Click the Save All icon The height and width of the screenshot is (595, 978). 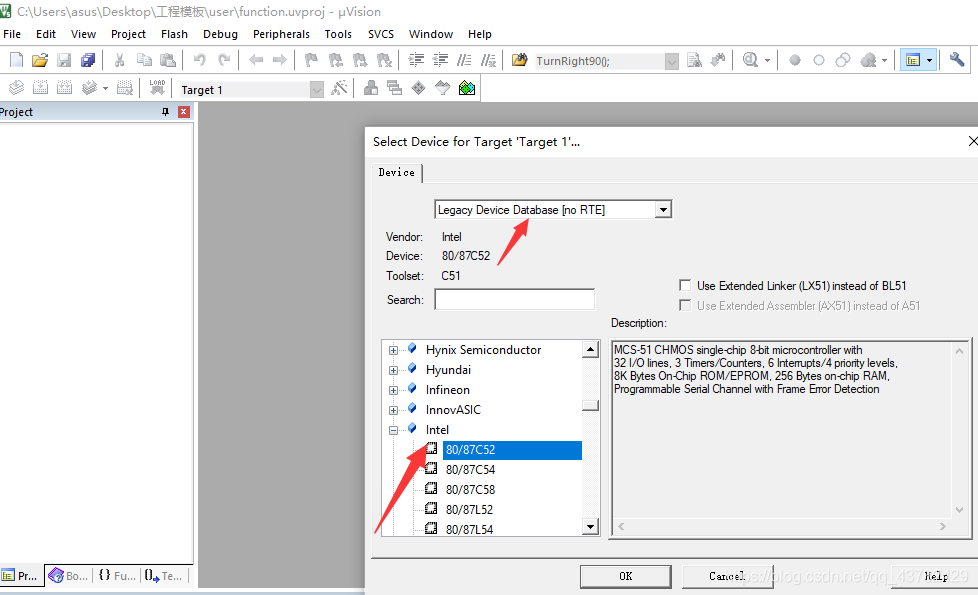(x=88, y=60)
